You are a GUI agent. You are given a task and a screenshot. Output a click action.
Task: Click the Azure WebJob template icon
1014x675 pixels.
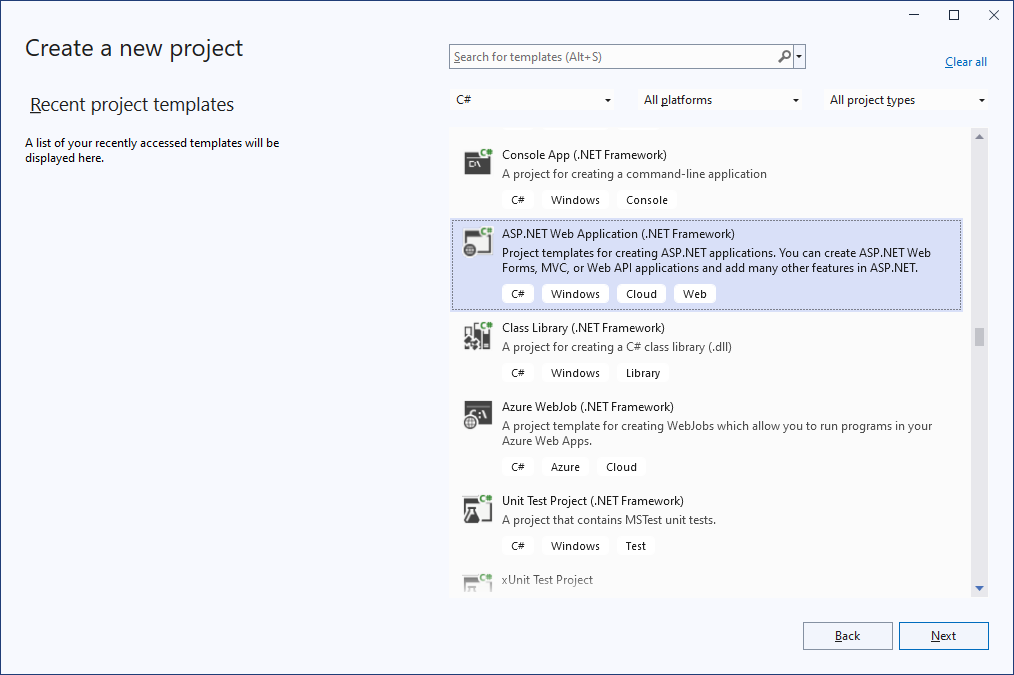478,414
